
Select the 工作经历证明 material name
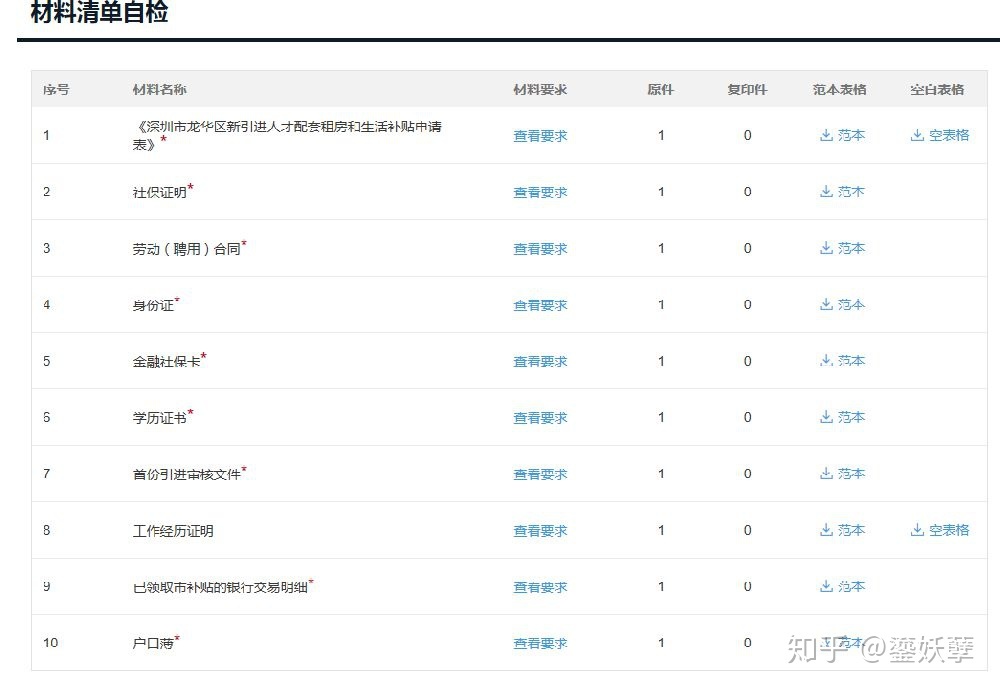pos(173,531)
